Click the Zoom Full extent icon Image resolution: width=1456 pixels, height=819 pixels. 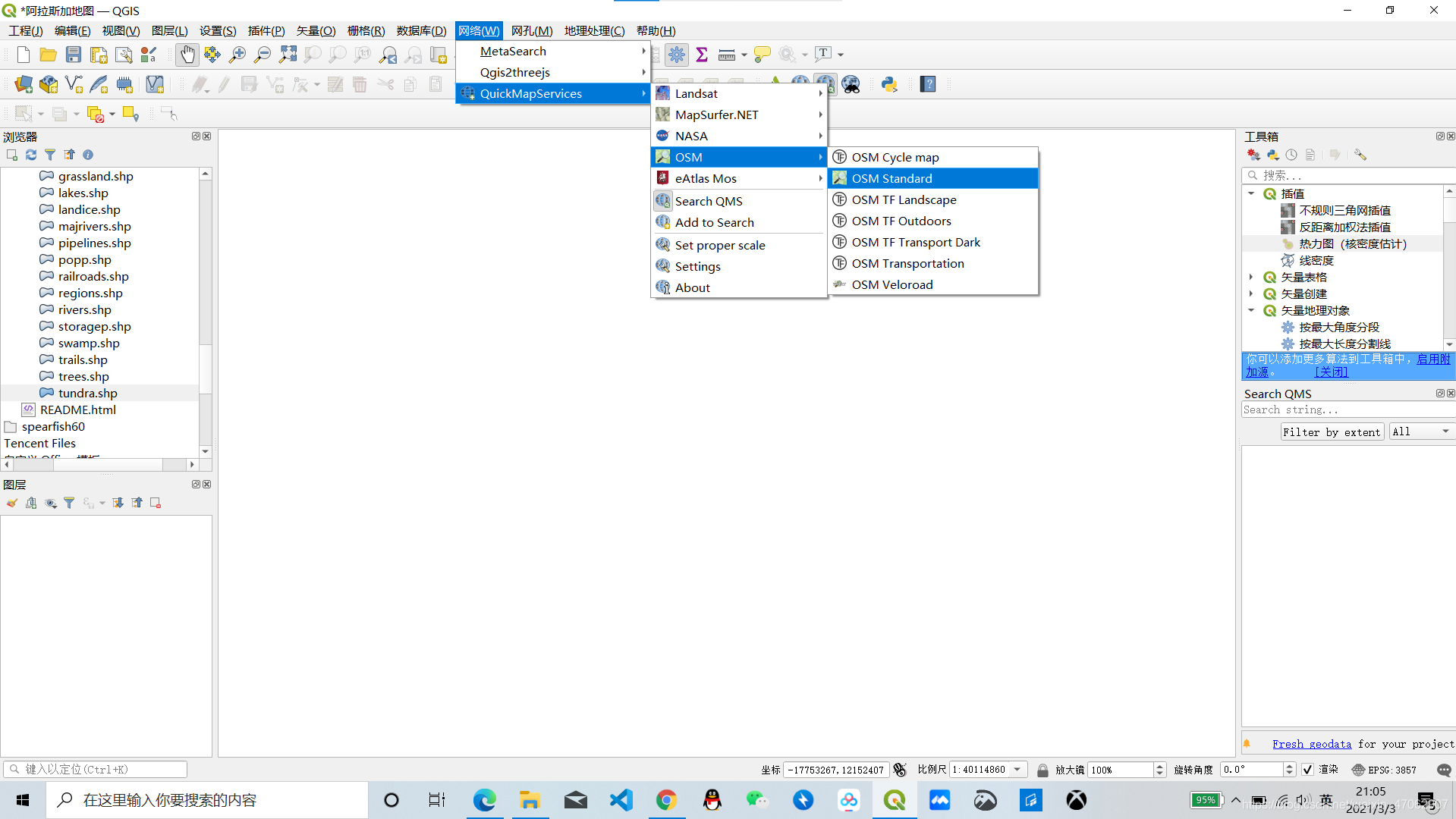288,55
